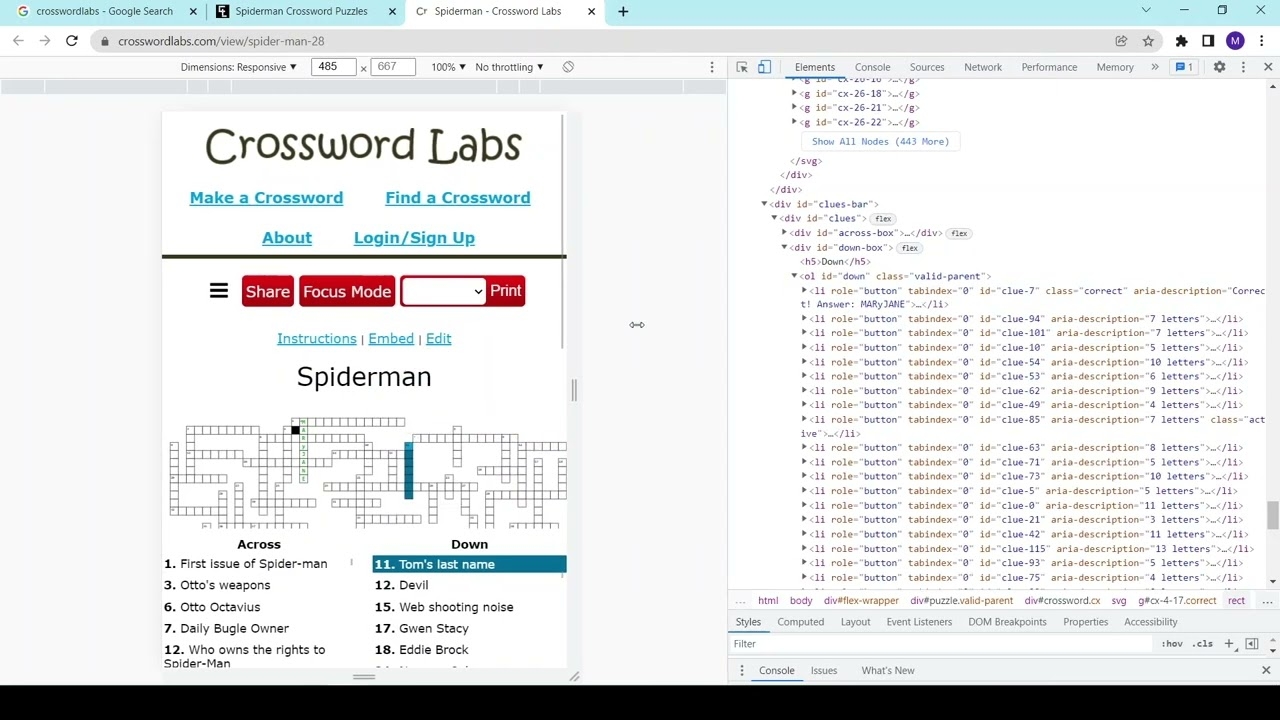Select the Computed styles tab
The image size is (1280, 720).
coord(800,622)
